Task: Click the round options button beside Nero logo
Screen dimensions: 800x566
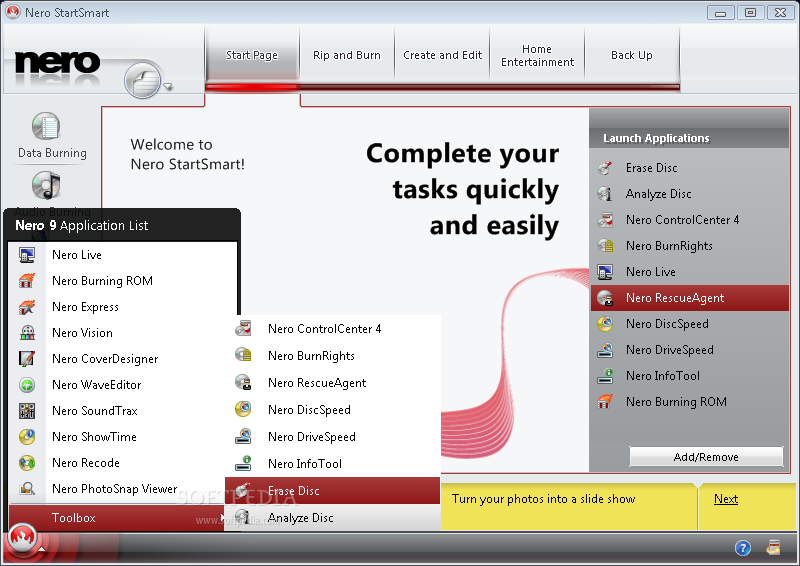Action: pyautogui.click(x=145, y=80)
